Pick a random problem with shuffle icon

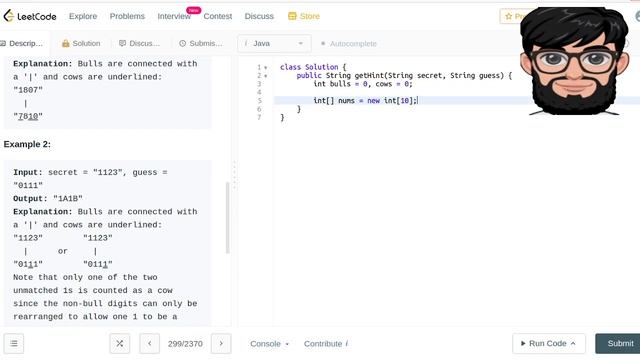120,344
